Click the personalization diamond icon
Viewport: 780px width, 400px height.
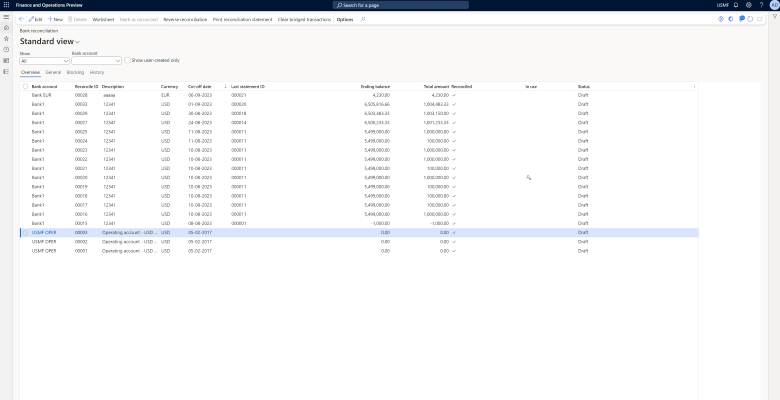click(720, 19)
